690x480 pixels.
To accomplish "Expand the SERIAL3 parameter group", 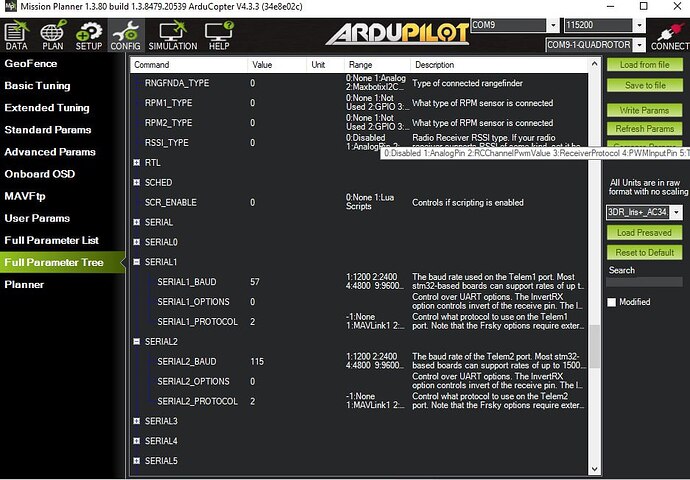I will (x=137, y=421).
